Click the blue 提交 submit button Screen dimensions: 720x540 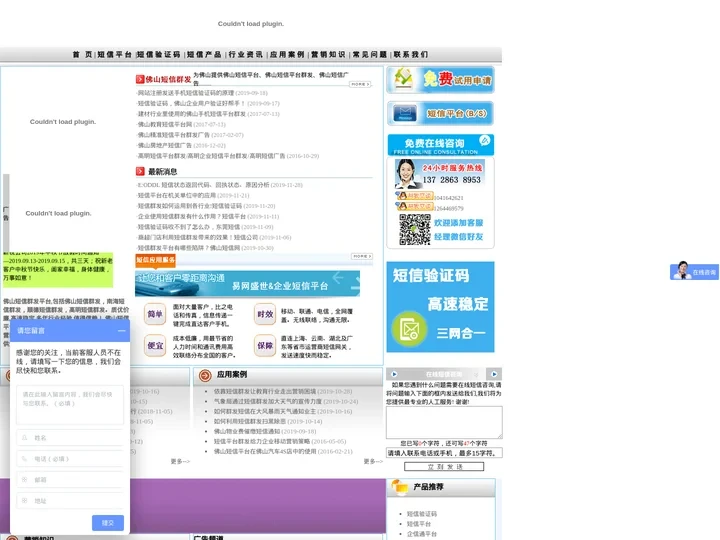[x=108, y=523]
